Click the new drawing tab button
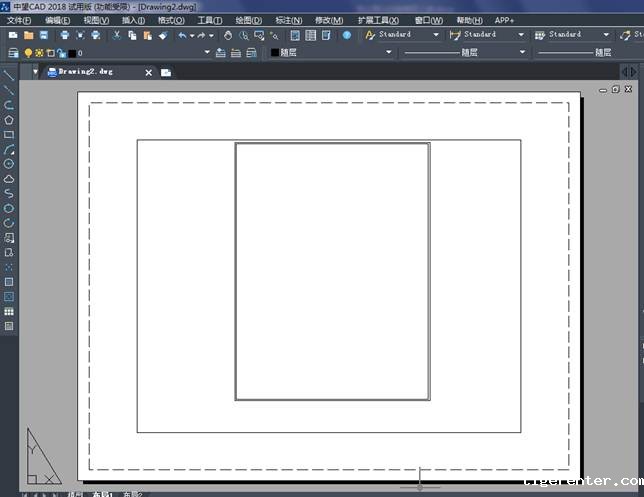644x497 pixels. tap(166, 72)
